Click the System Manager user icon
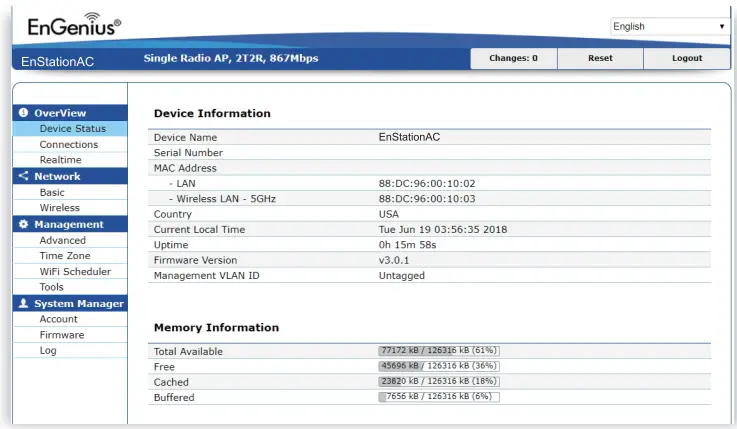The width and height of the screenshot is (737, 429). coord(23,304)
